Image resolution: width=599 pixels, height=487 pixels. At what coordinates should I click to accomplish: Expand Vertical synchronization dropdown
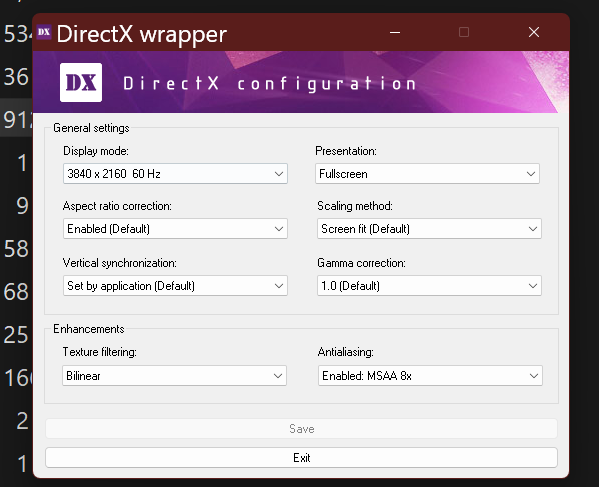[x=175, y=286]
